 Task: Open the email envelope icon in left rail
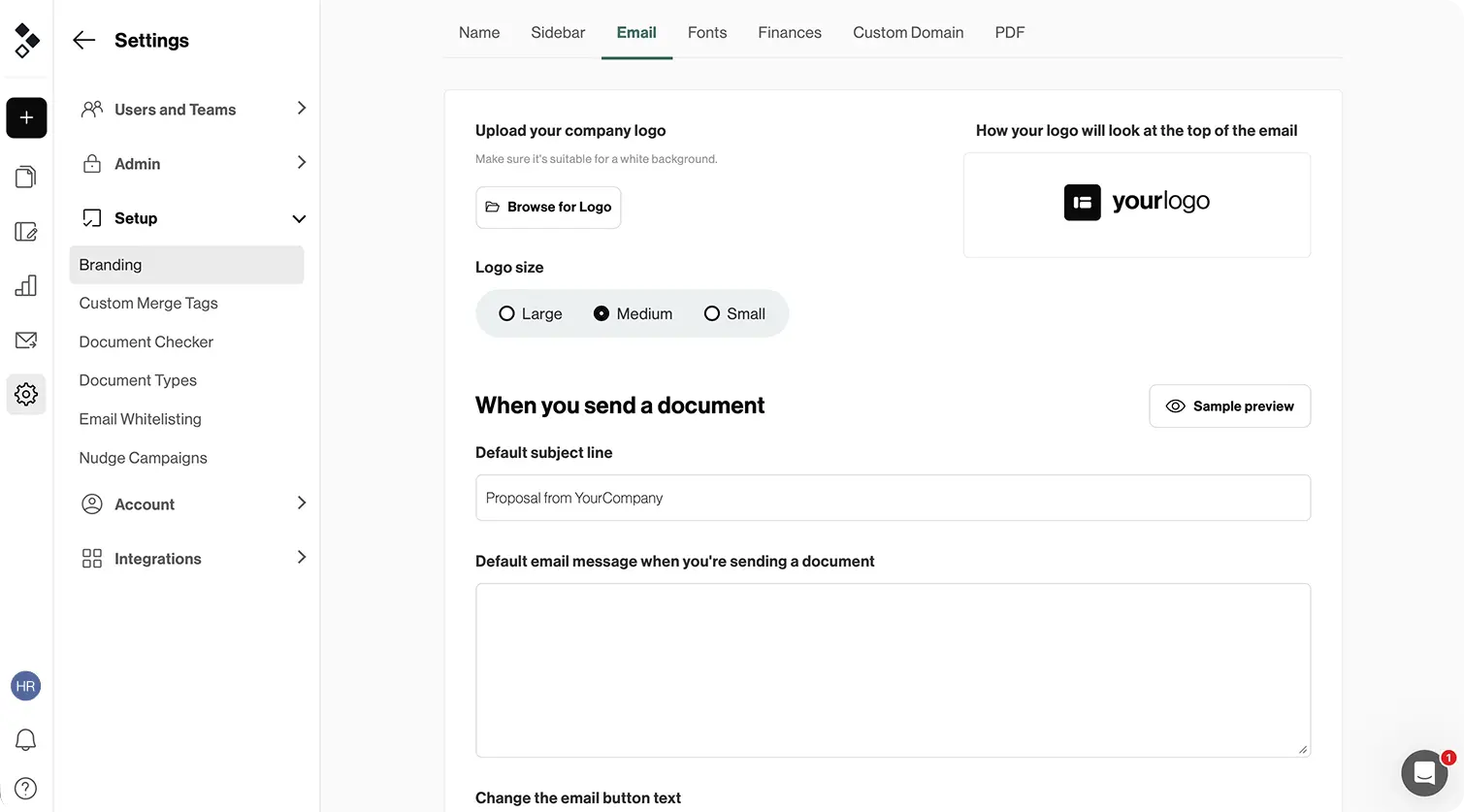26,341
